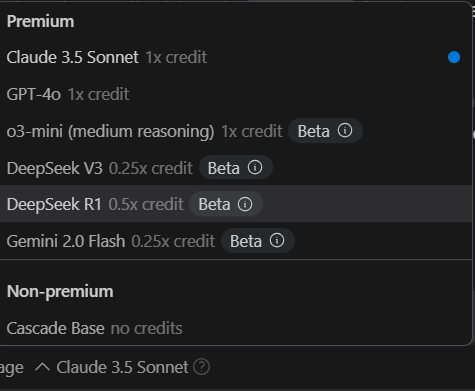This screenshot has height=391, width=475.
Task: Select o3-mini (medium reasoning) model
Action: tap(236, 131)
